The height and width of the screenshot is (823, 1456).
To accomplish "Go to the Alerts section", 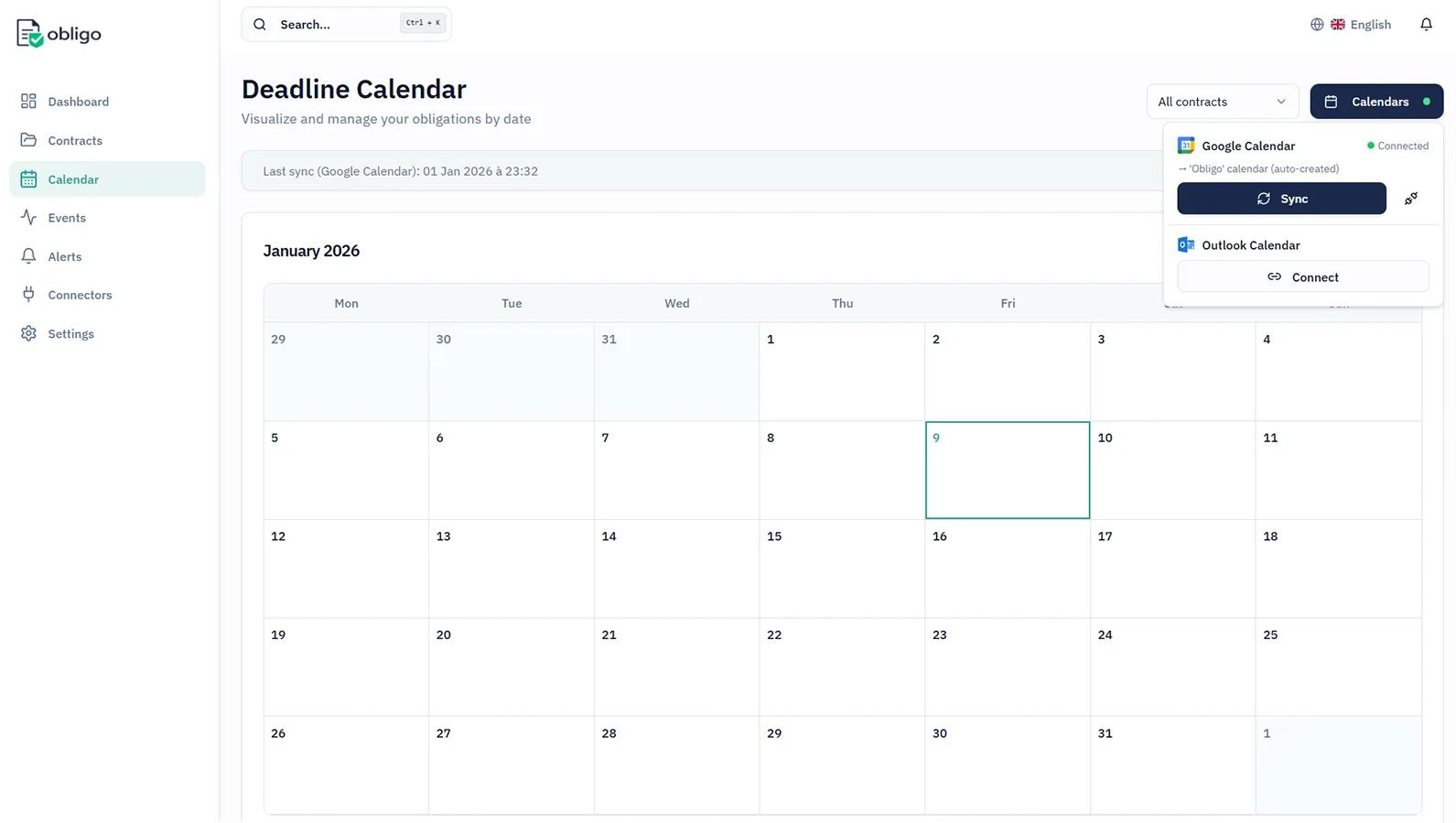I will point(65,257).
